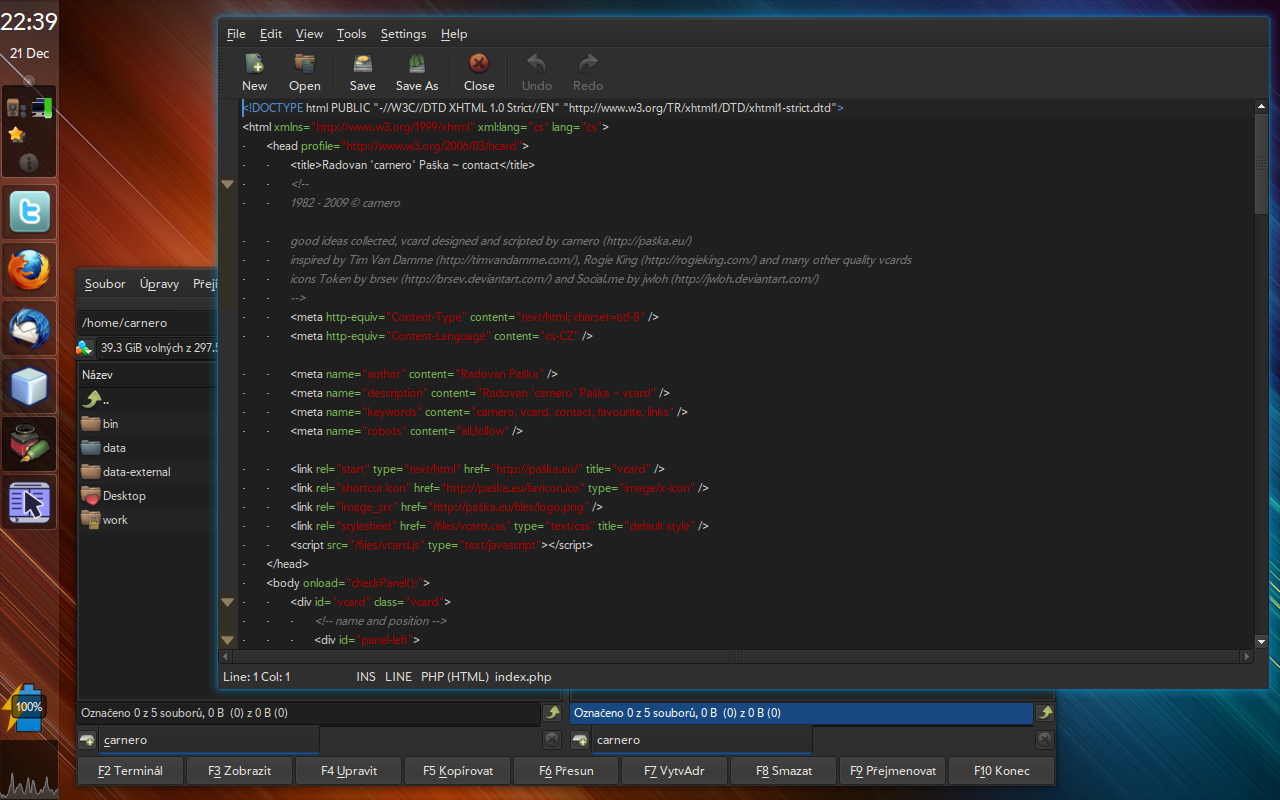Click the /home/carnero path field

point(147,323)
